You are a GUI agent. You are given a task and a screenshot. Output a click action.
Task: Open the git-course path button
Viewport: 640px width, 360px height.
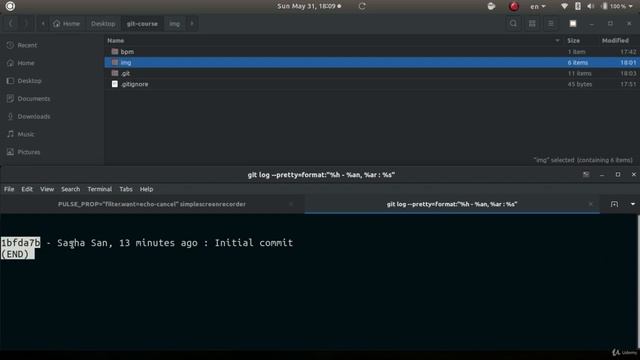pos(142,24)
